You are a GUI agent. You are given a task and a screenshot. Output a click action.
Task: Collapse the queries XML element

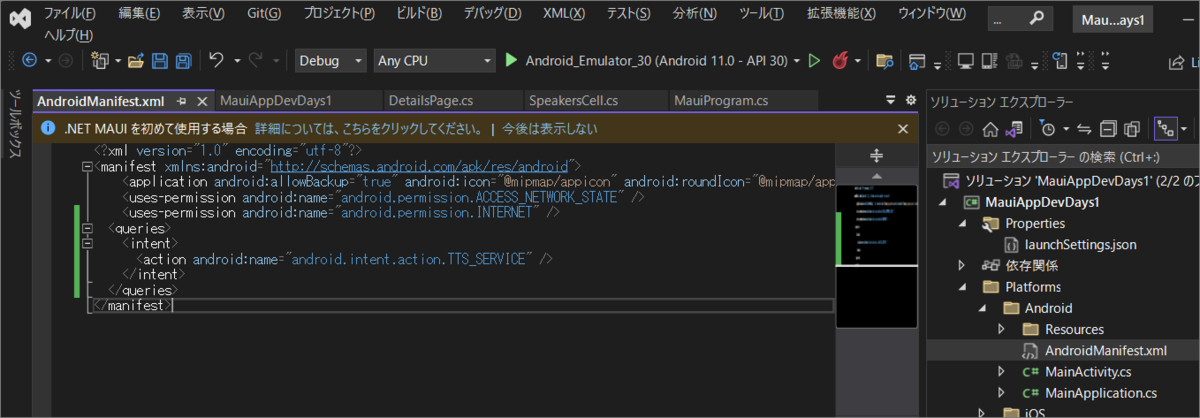[87, 228]
